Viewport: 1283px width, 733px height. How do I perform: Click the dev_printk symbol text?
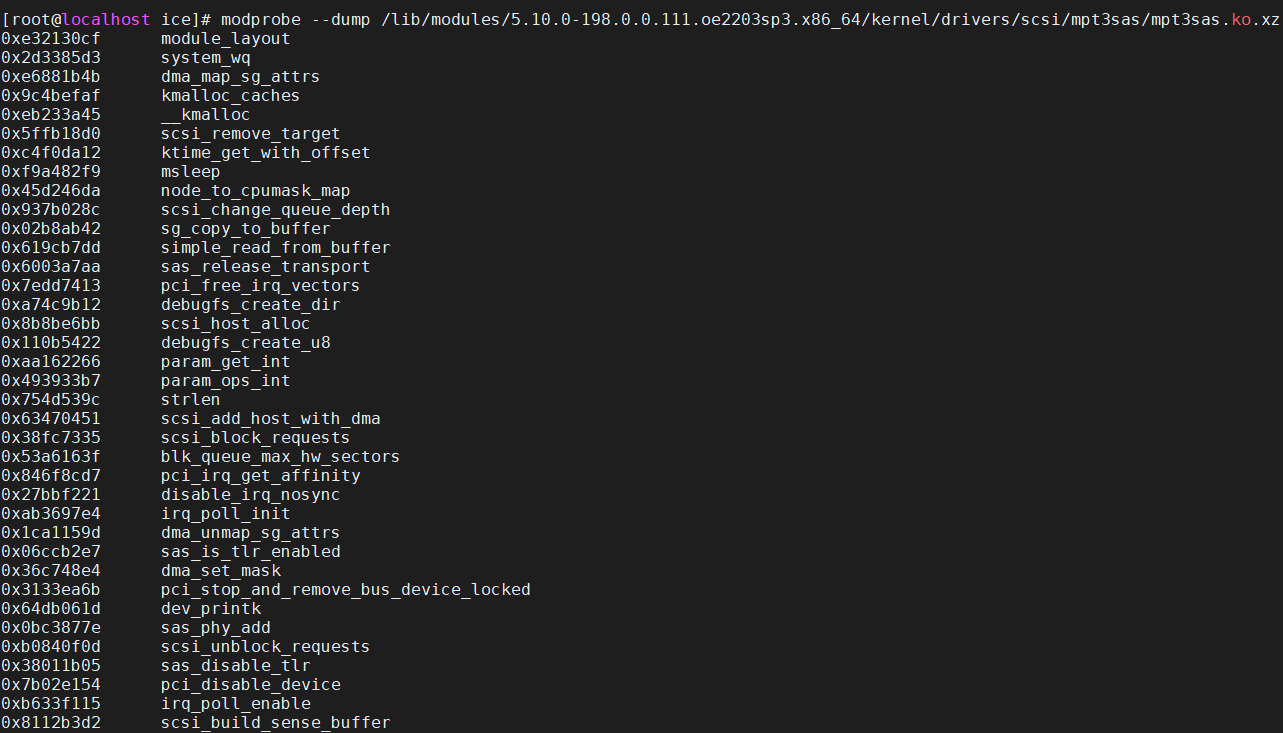210,609
